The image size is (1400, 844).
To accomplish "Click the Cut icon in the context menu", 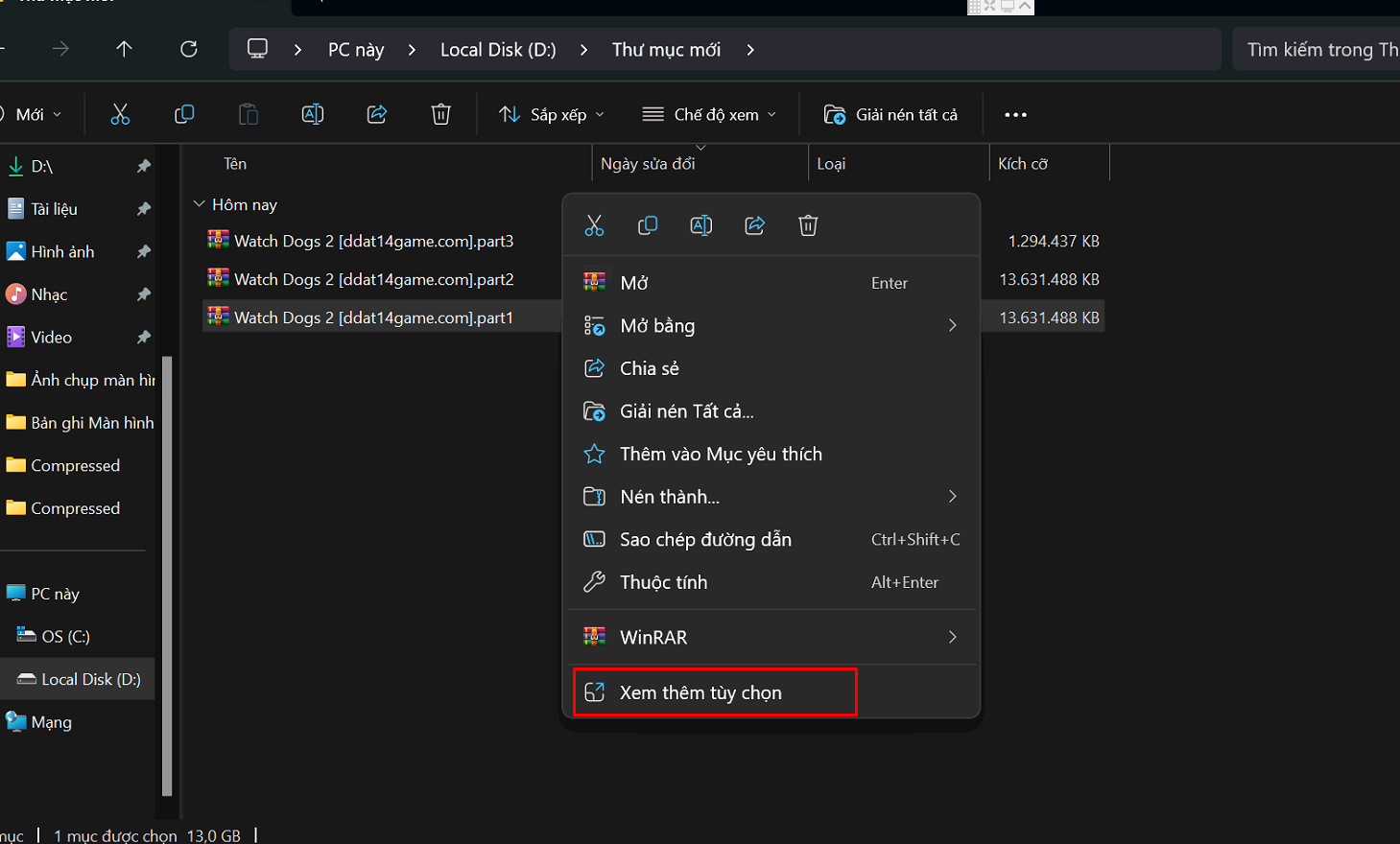I will (x=594, y=225).
